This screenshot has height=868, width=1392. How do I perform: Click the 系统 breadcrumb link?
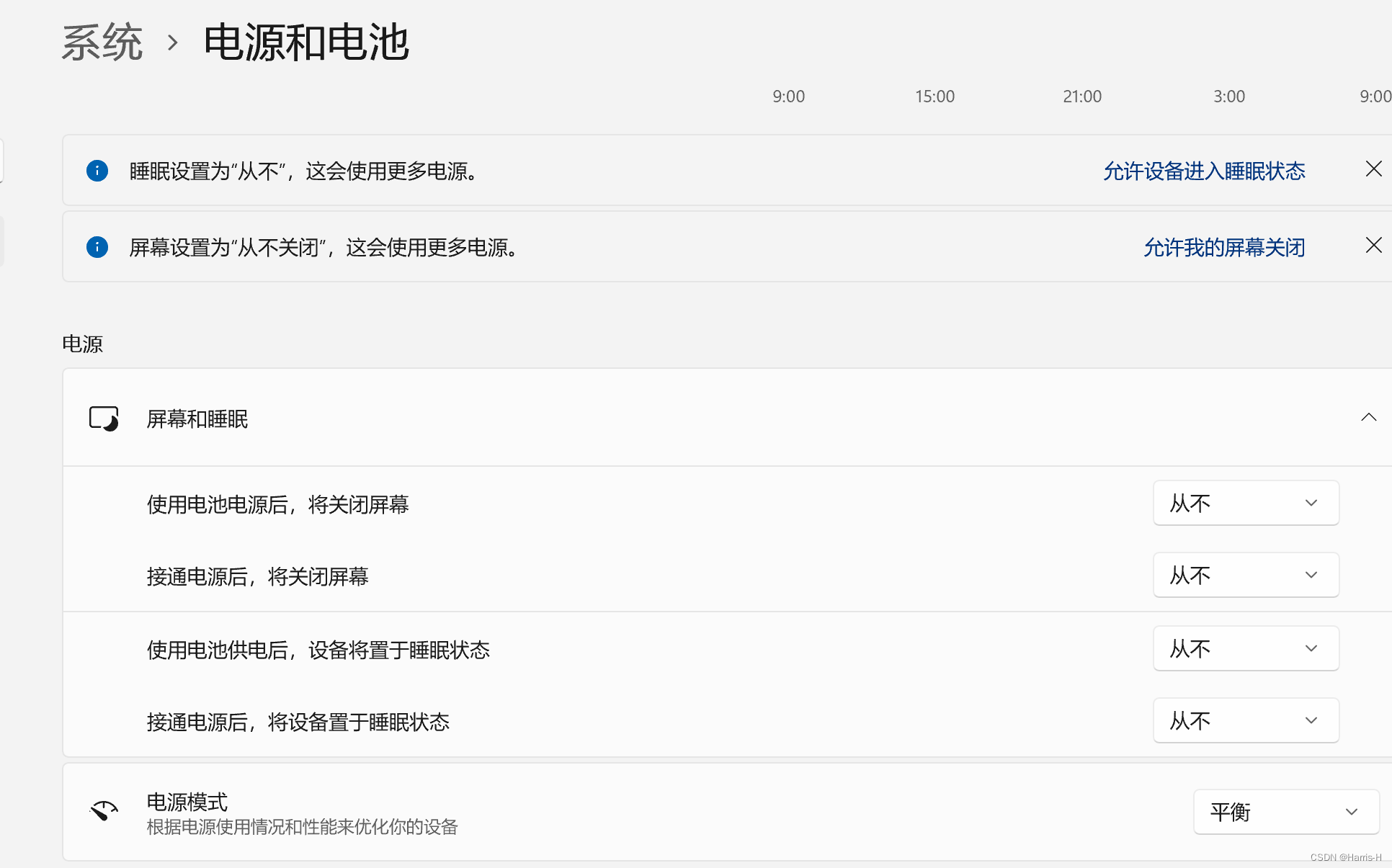pos(102,42)
